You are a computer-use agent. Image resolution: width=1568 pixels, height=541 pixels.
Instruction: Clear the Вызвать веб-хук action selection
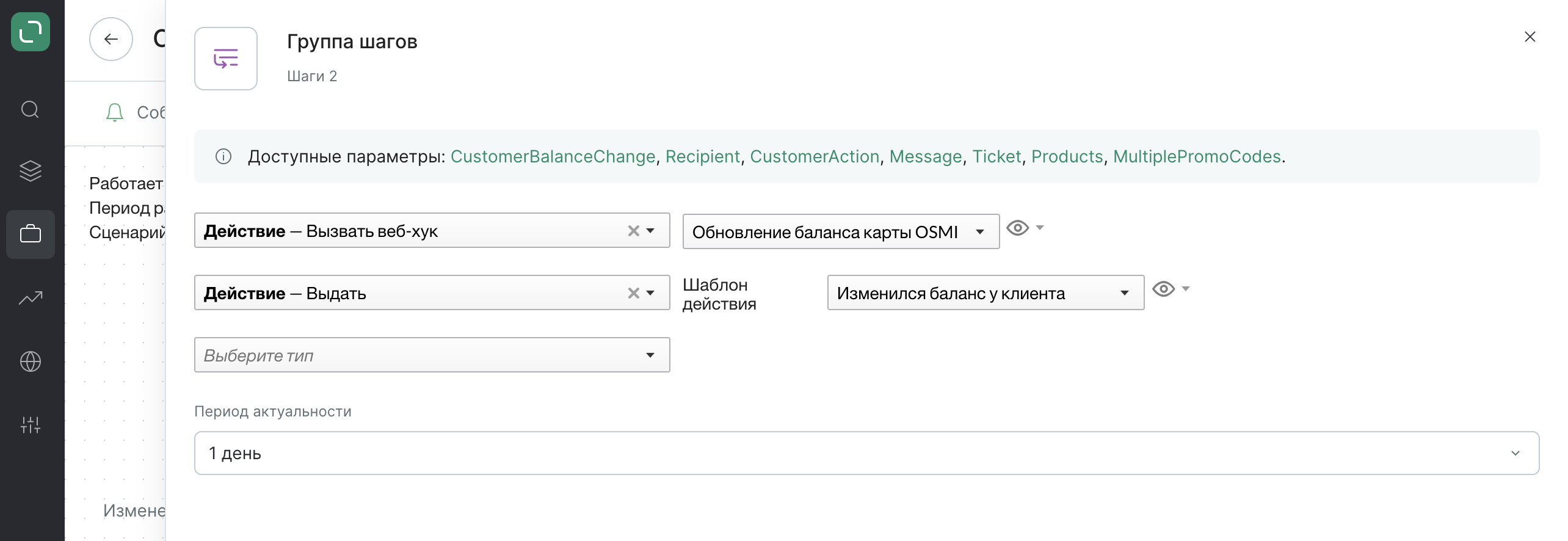[634, 231]
